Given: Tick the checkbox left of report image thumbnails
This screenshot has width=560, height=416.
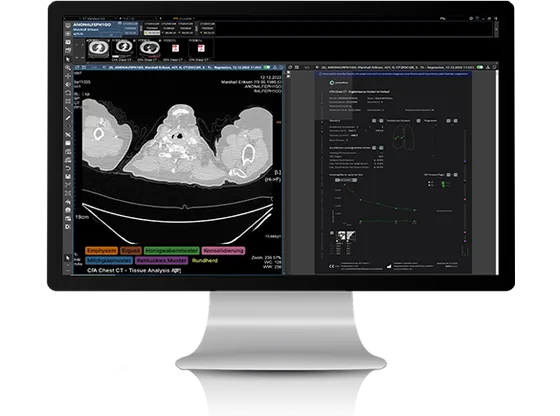Looking at the screenshot, I should (332, 233).
